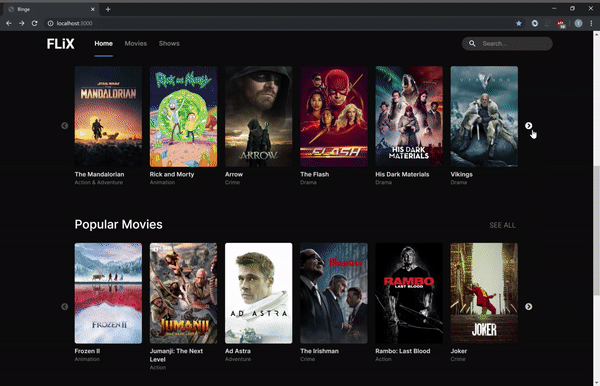Click the scrollbar down arrow

tap(597, 382)
